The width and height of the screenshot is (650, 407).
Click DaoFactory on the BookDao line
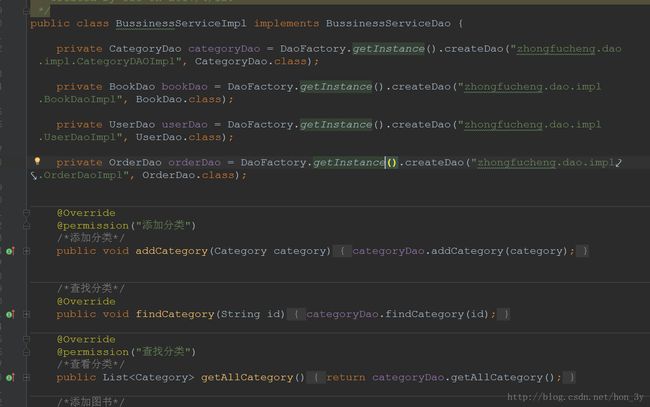tap(260, 87)
